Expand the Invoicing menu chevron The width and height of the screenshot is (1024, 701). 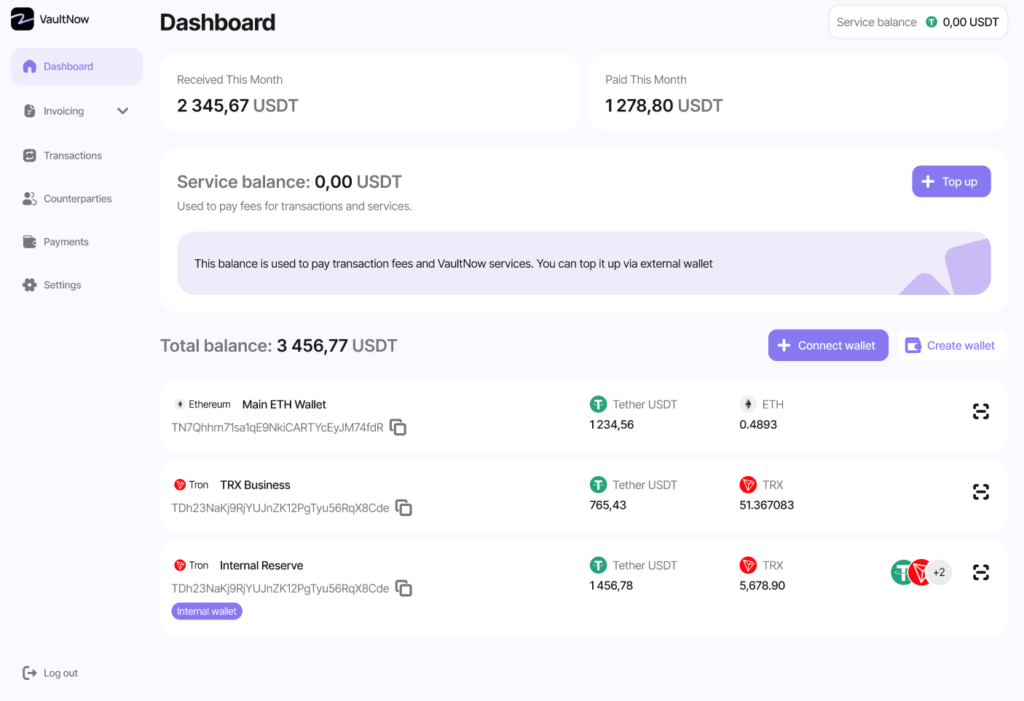[123, 111]
